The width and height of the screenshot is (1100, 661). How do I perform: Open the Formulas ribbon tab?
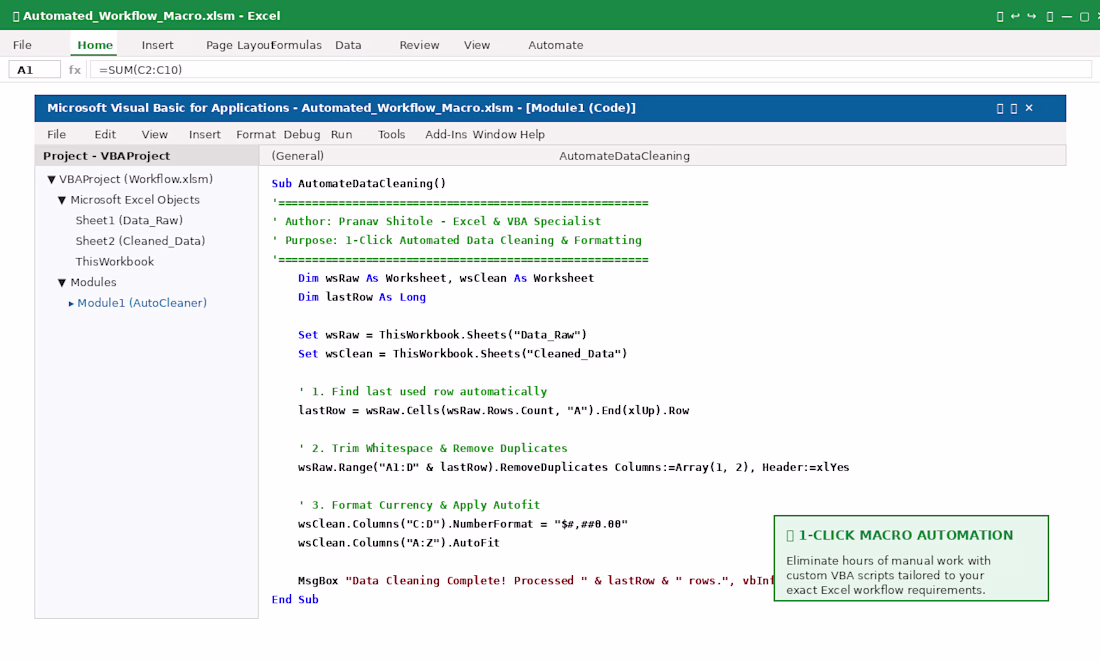coord(297,45)
